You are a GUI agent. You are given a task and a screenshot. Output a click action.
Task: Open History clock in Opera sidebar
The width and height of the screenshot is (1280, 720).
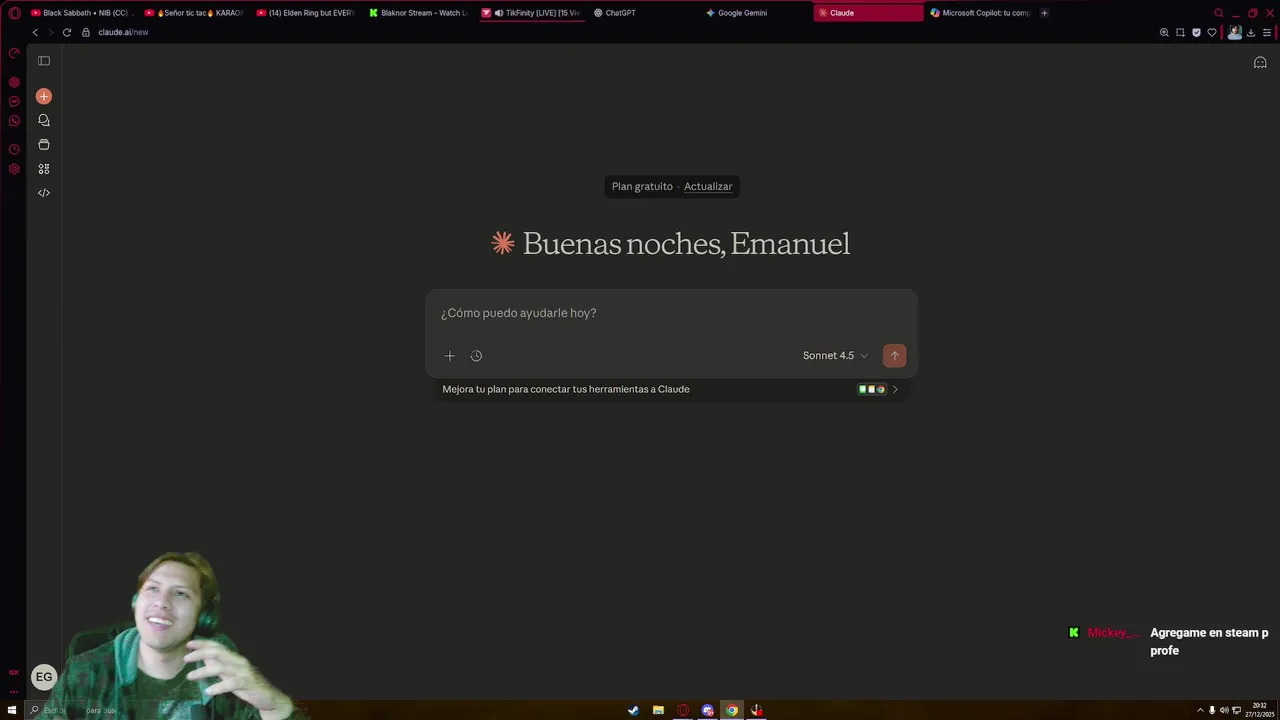pyautogui.click(x=14, y=149)
